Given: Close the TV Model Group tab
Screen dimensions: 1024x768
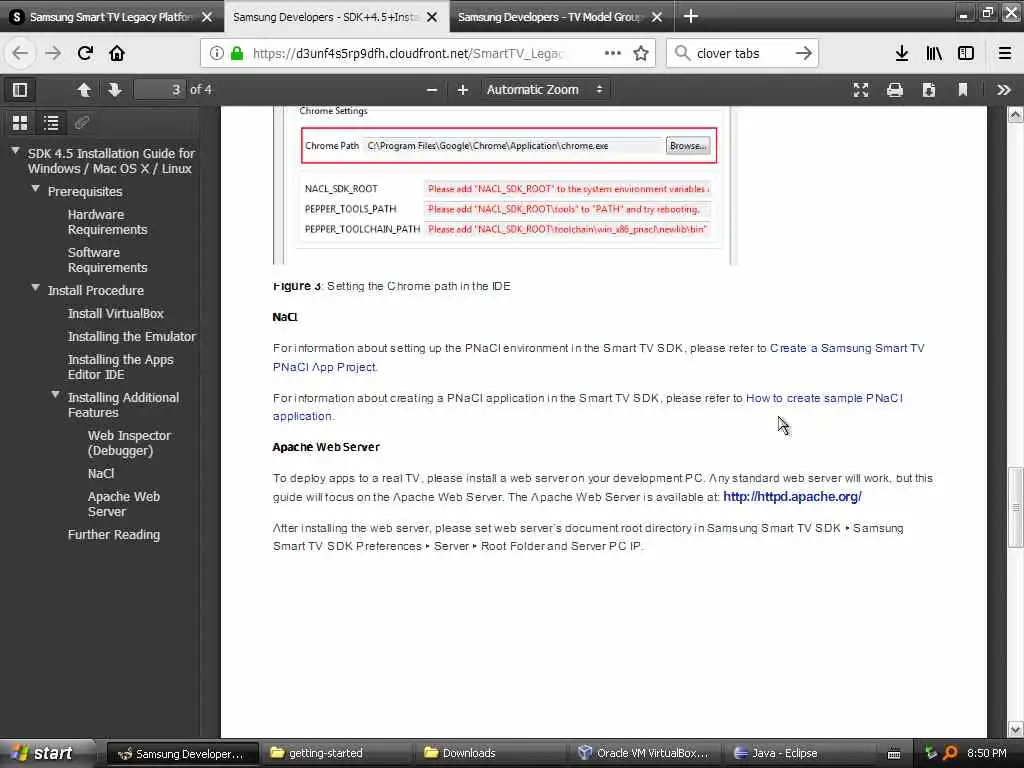Looking at the screenshot, I should (x=657, y=17).
